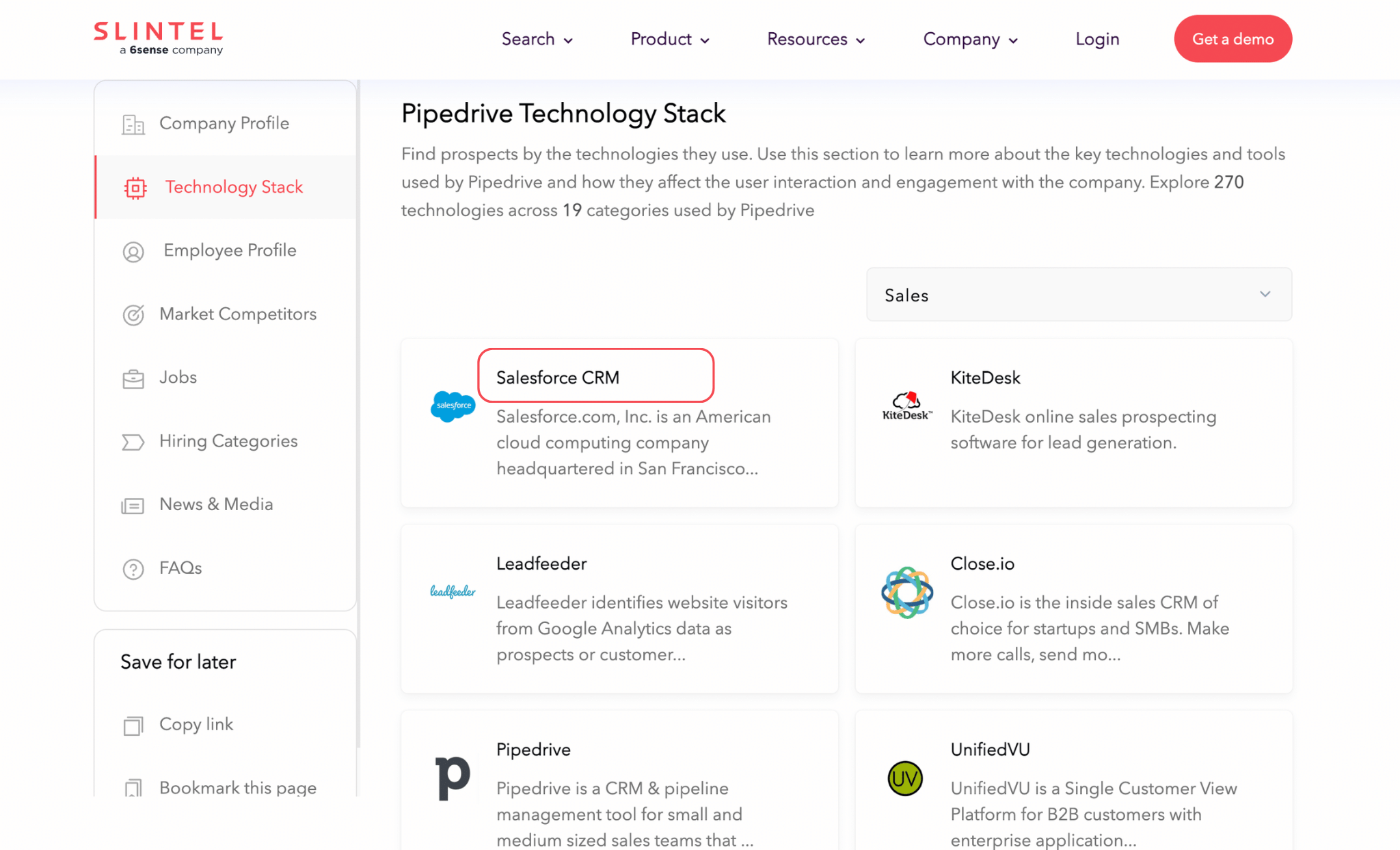Open the KiteDesk title
The width and height of the screenshot is (1400, 850).
click(x=985, y=377)
